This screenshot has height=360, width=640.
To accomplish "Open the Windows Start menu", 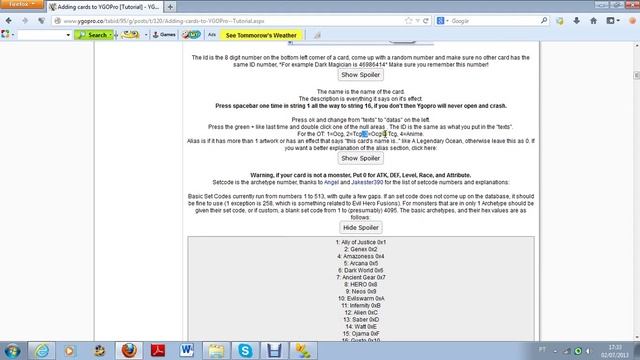I will click(12, 351).
